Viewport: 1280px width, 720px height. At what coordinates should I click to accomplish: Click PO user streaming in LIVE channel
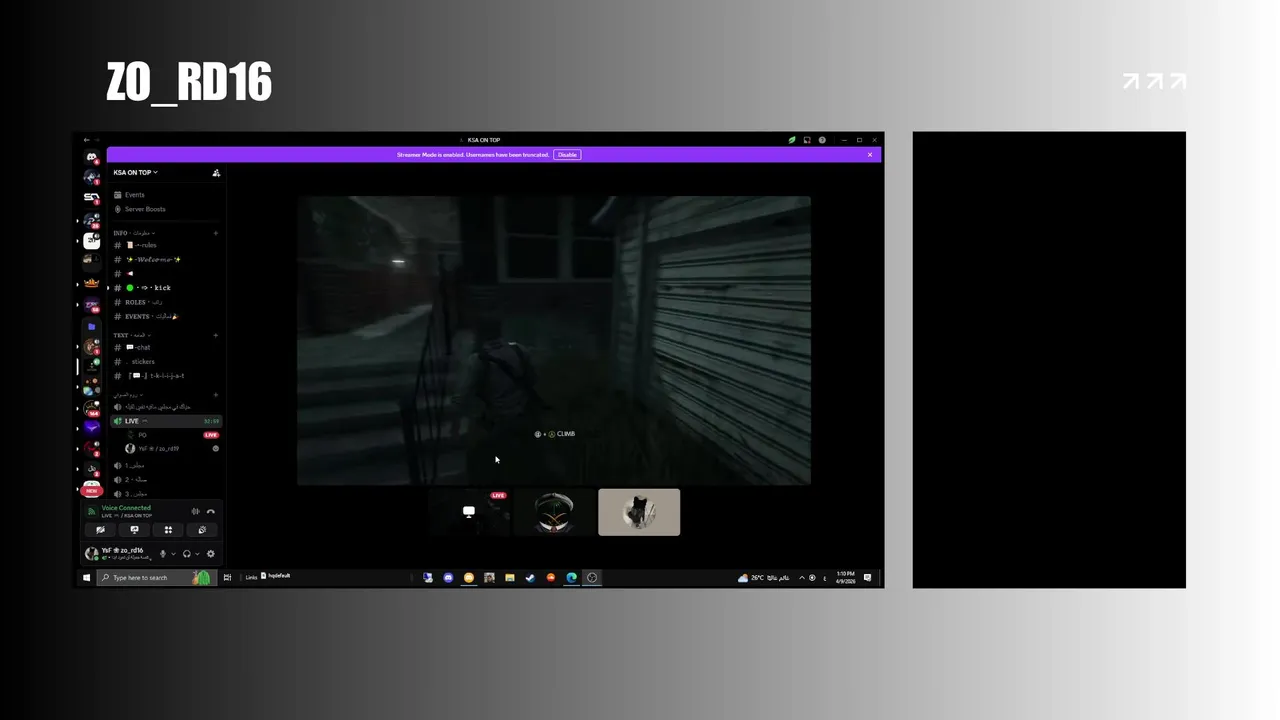click(x=171, y=435)
